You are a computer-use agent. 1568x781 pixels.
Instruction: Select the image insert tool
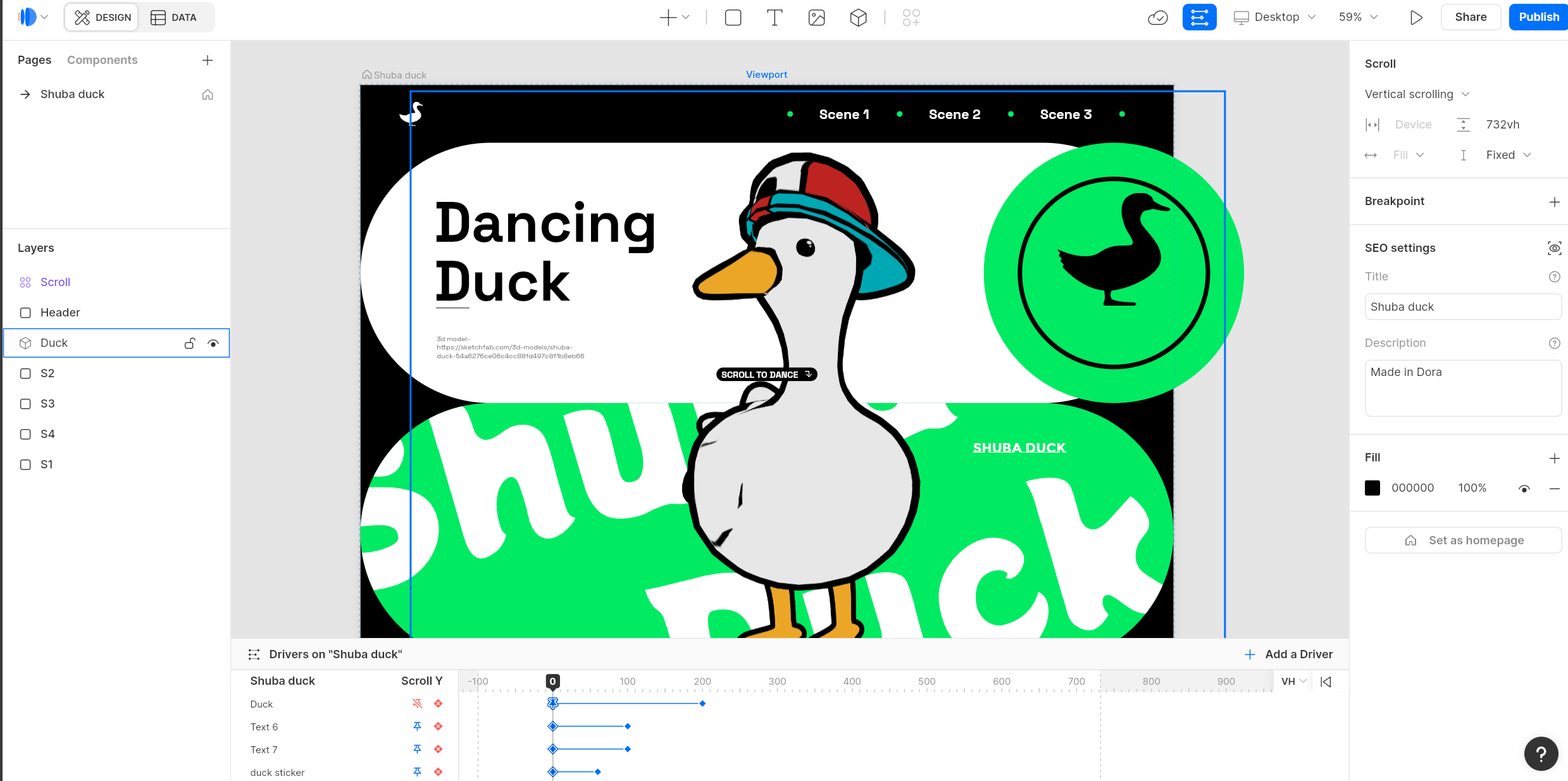816,18
